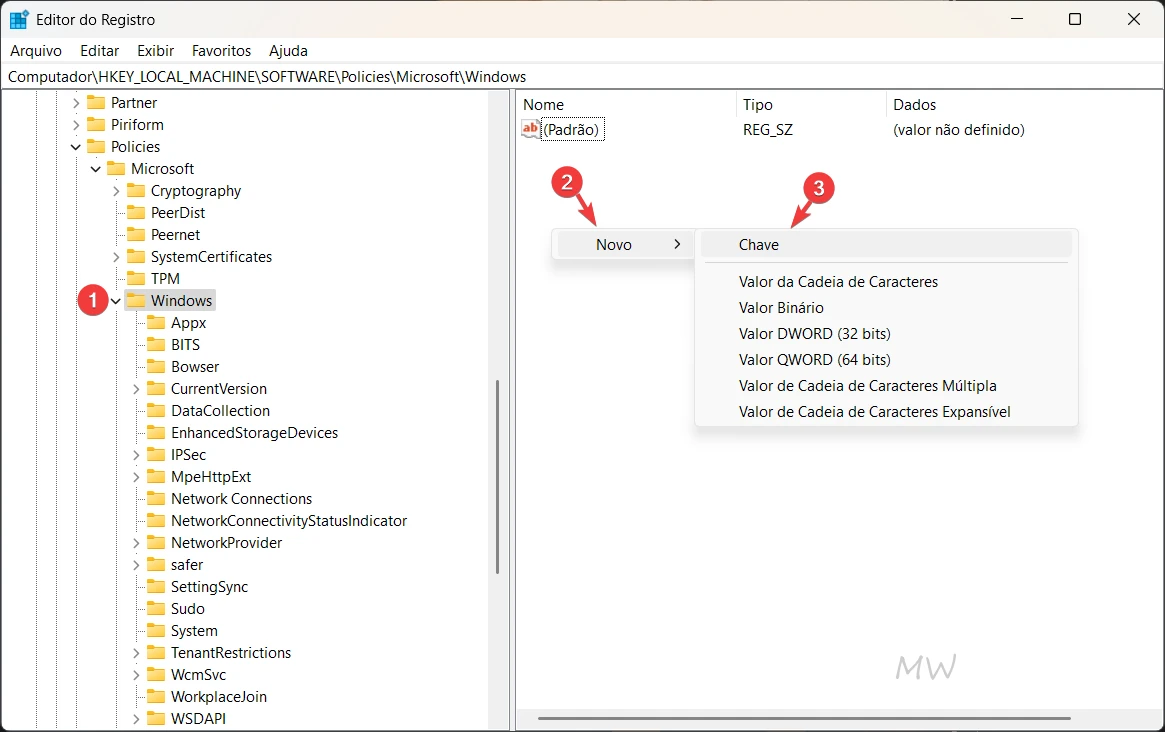Click the DataCollection folder icon
Screen dimensions: 1165x732
pos(157,410)
